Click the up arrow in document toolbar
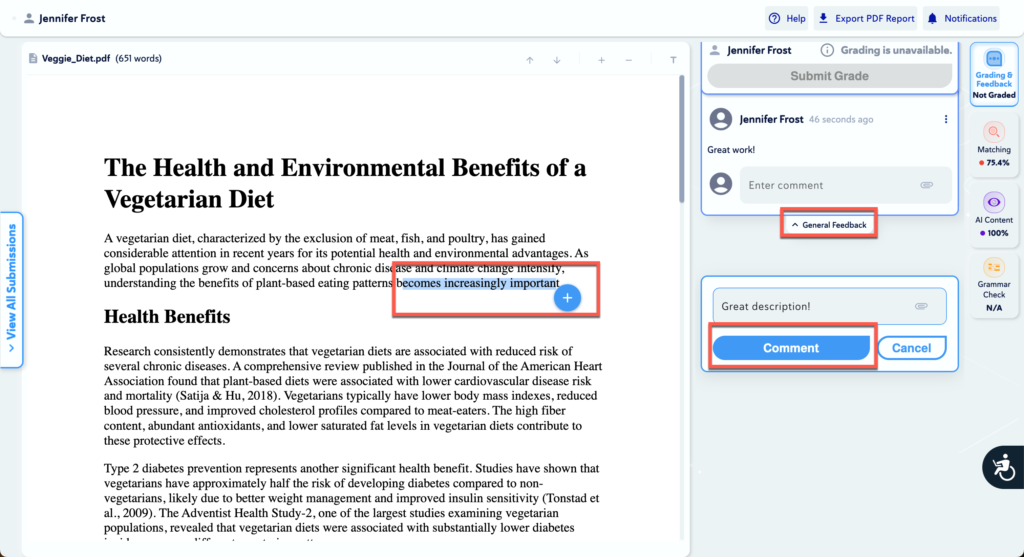 530,60
